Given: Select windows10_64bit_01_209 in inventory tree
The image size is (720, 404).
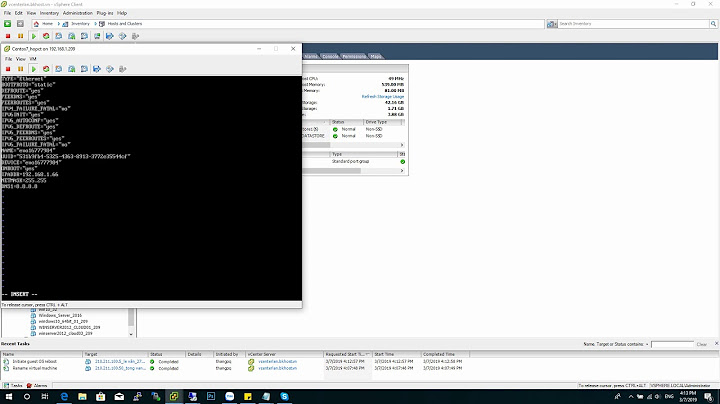Looking at the screenshot, I should (63, 321).
